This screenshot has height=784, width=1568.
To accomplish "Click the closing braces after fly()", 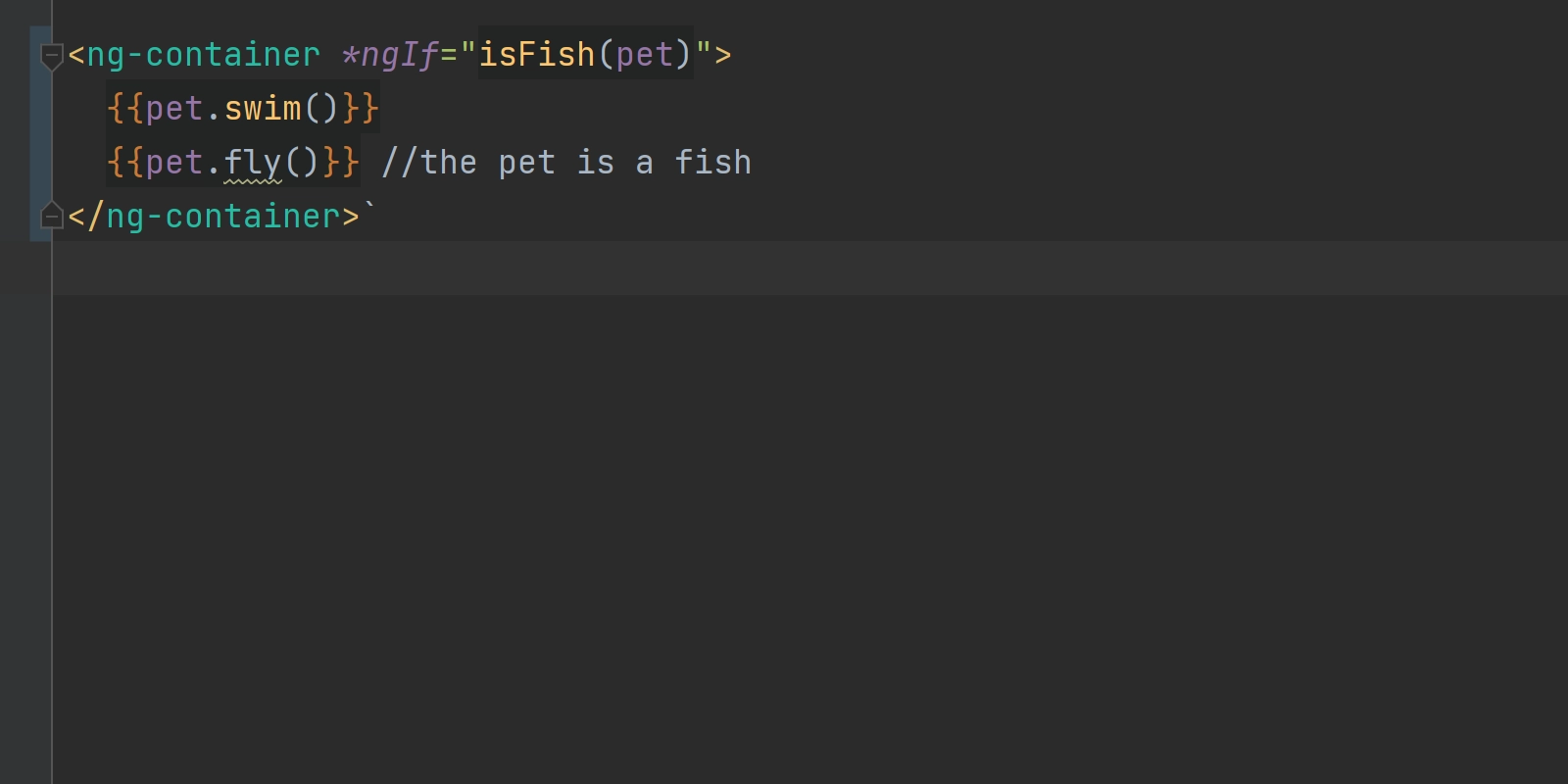I will point(341,162).
